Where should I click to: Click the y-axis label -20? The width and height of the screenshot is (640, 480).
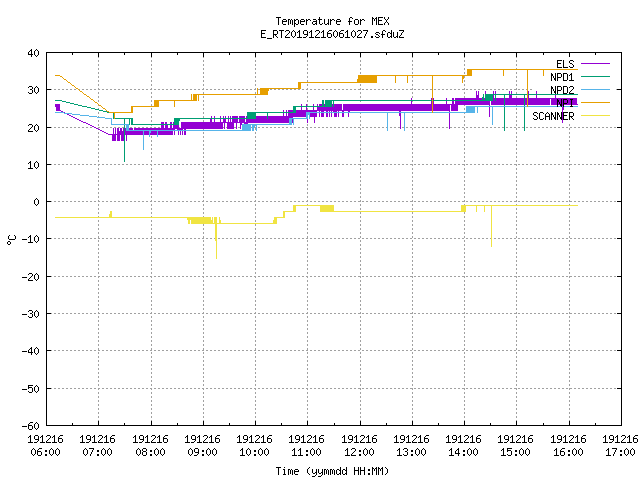(x=31, y=277)
